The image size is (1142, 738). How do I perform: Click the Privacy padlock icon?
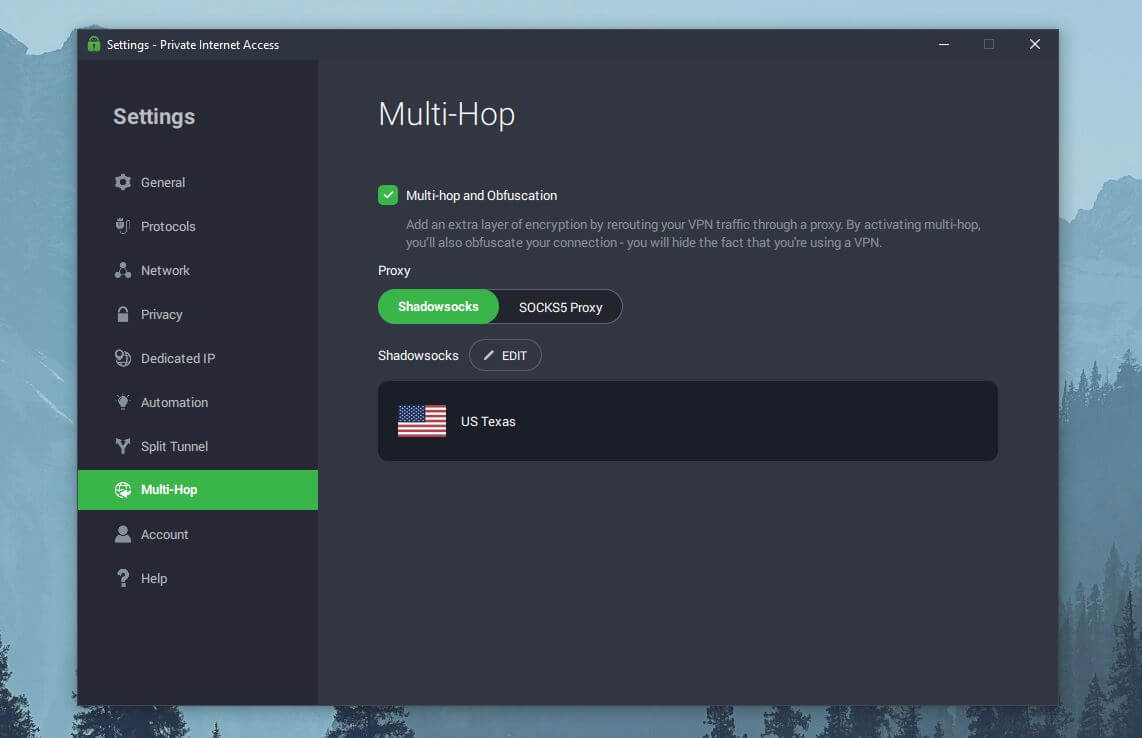tap(123, 314)
